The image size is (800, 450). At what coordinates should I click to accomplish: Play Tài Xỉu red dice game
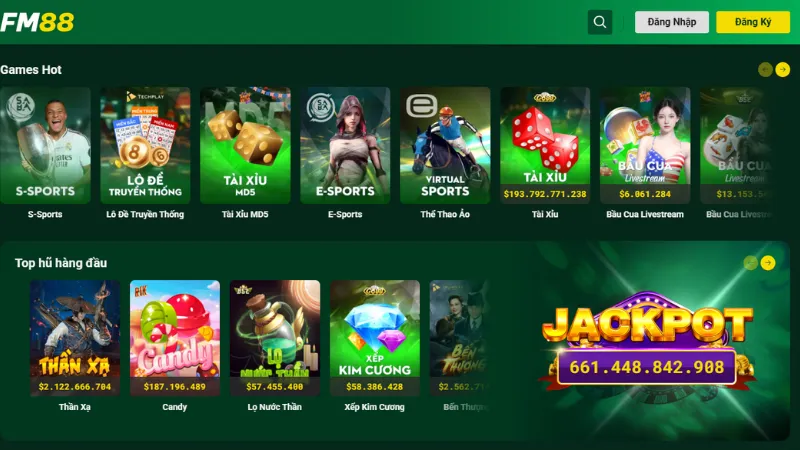(x=545, y=145)
